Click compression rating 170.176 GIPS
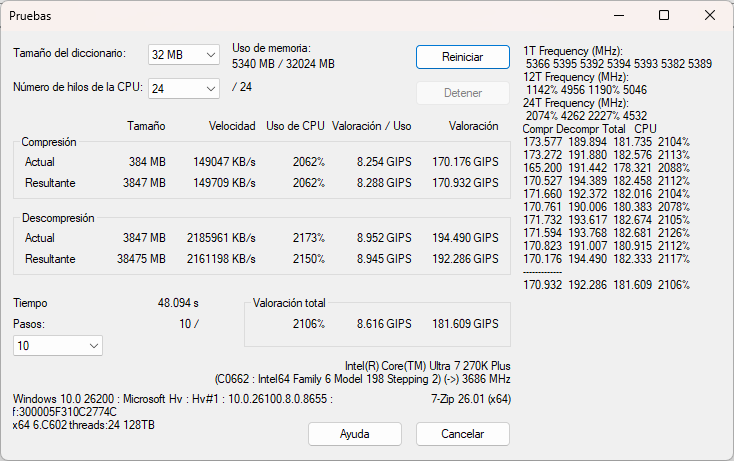 click(465, 162)
